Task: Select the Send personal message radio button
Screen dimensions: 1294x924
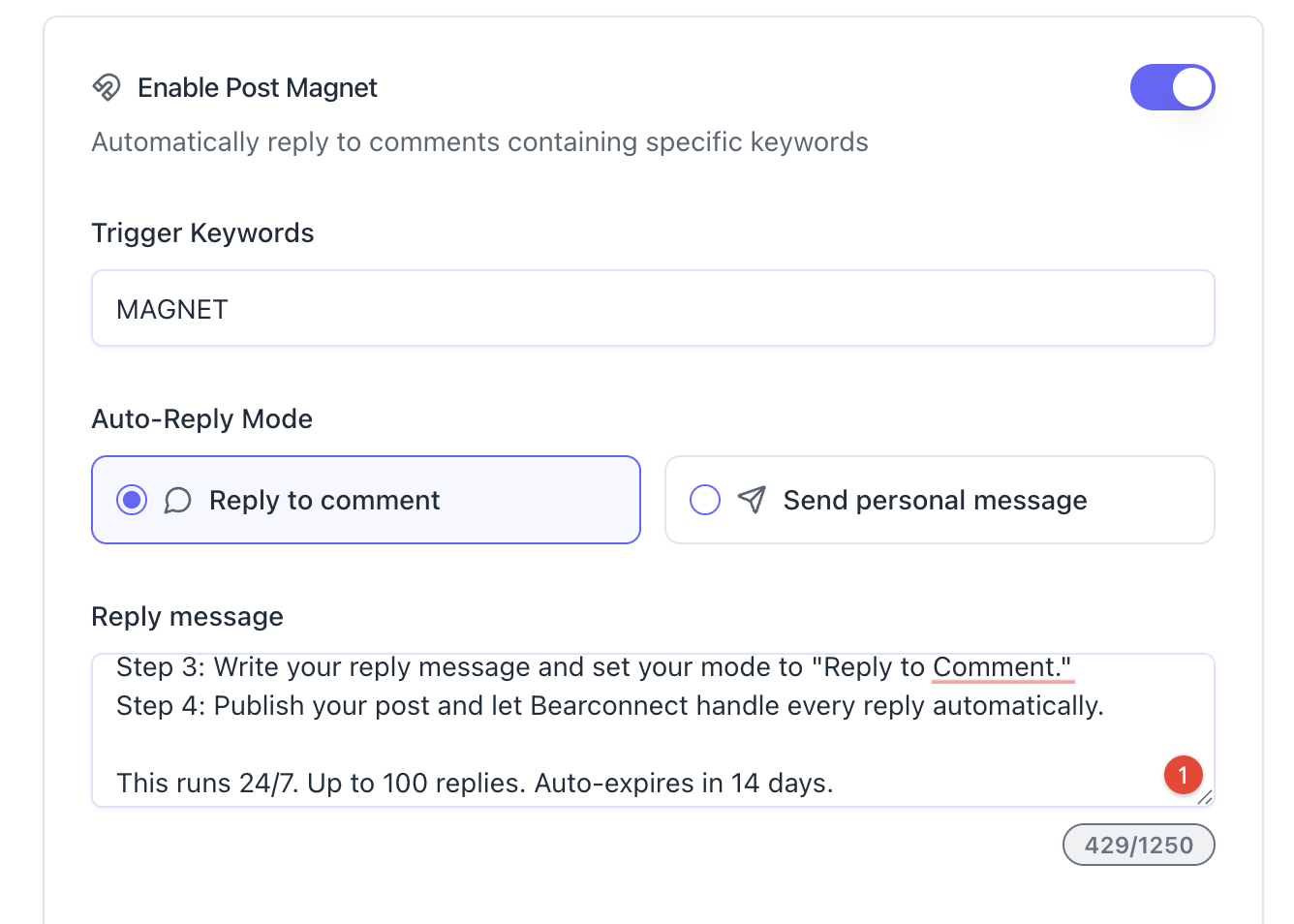Action: pos(705,501)
